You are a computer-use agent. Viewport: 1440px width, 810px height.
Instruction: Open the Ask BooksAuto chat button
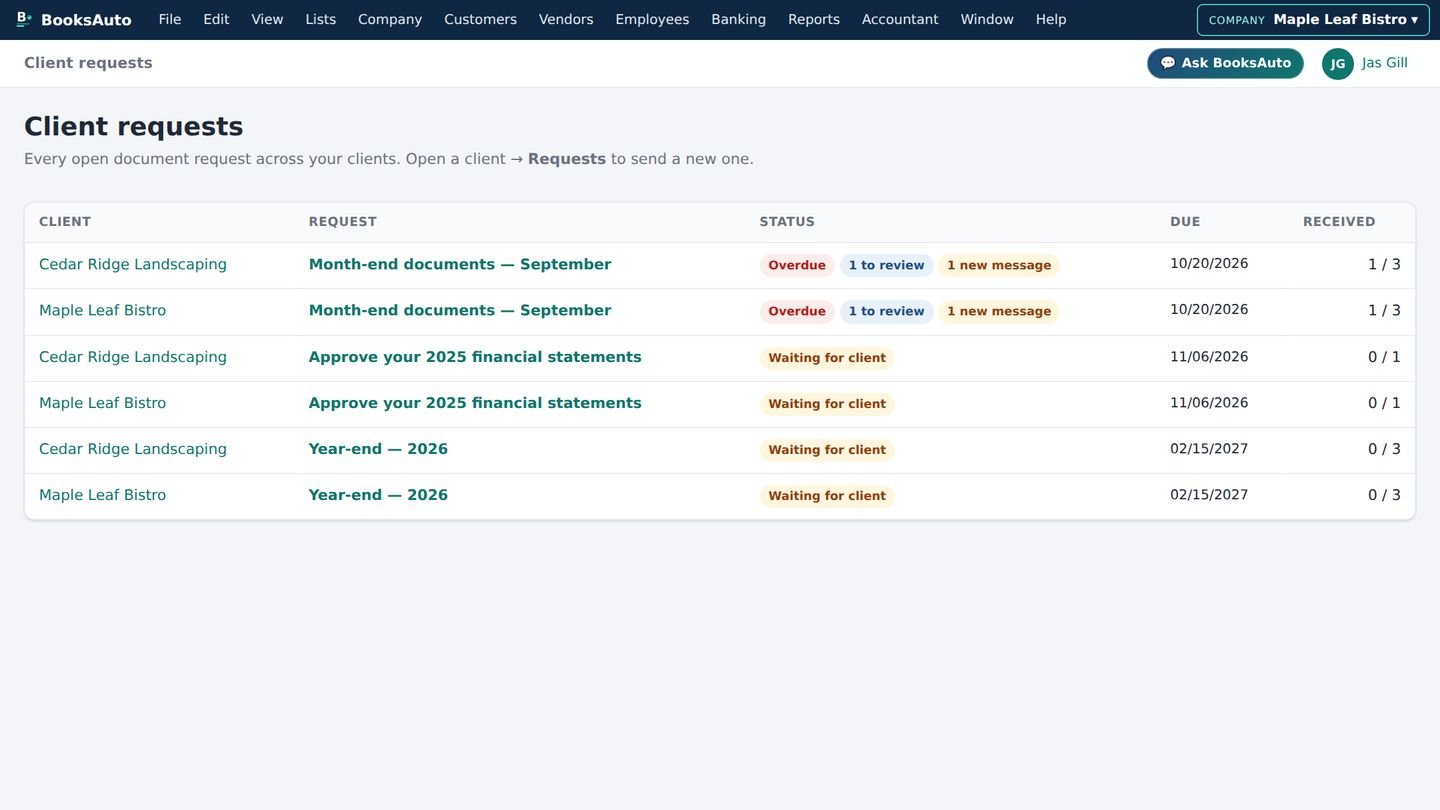click(x=1225, y=63)
